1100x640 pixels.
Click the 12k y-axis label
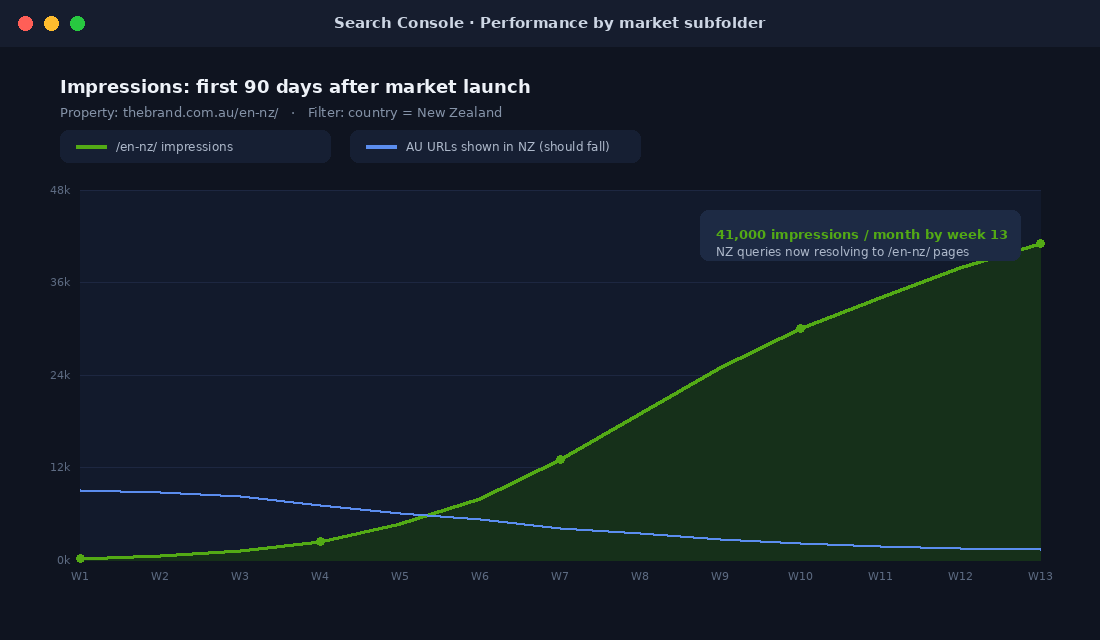click(60, 467)
